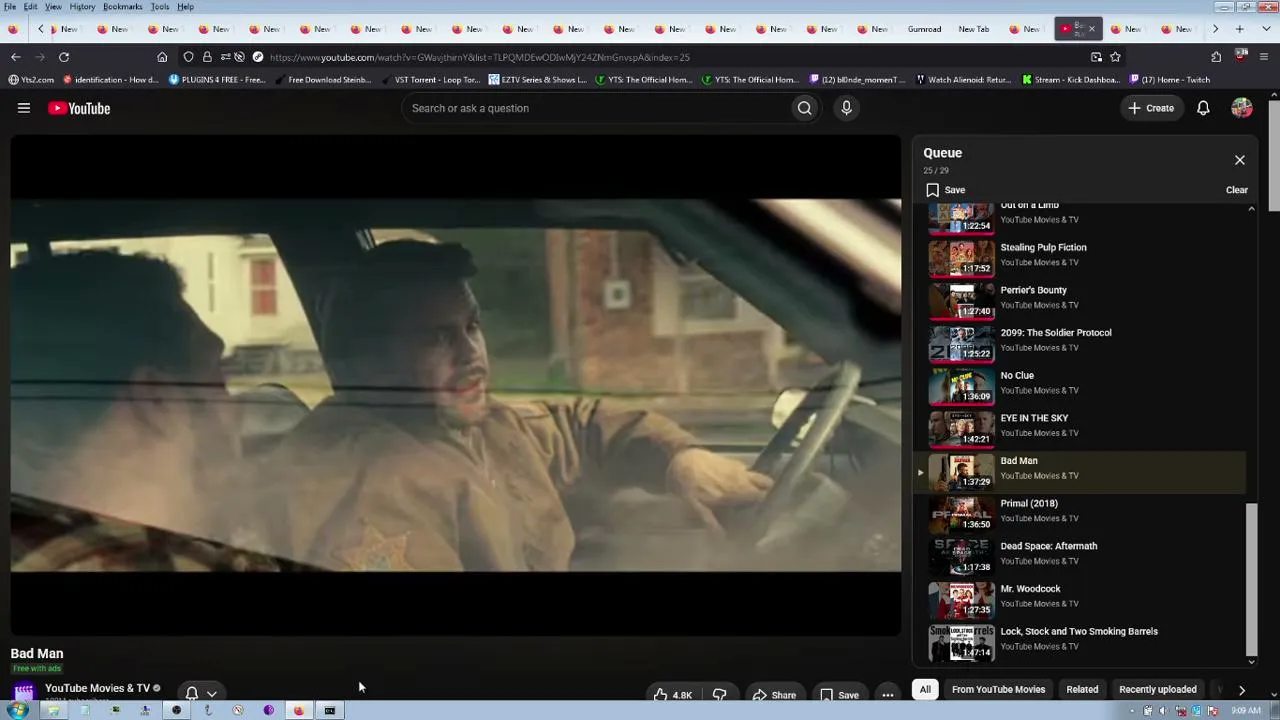This screenshot has width=1280, height=720.
Task: Open a new tab with plus button
Action: coord(1240,29)
